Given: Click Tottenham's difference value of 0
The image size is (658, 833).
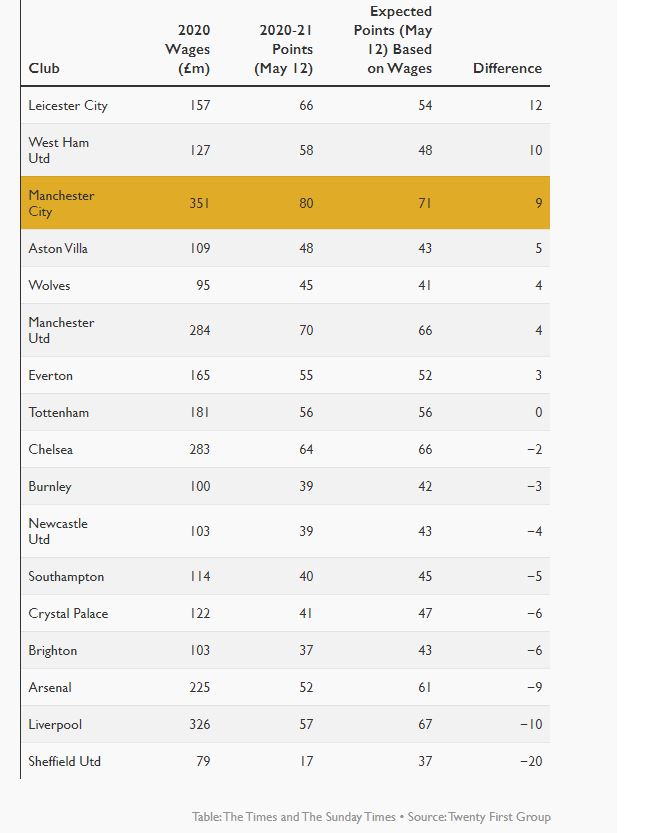Looking at the screenshot, I should (x=539, y=412).
